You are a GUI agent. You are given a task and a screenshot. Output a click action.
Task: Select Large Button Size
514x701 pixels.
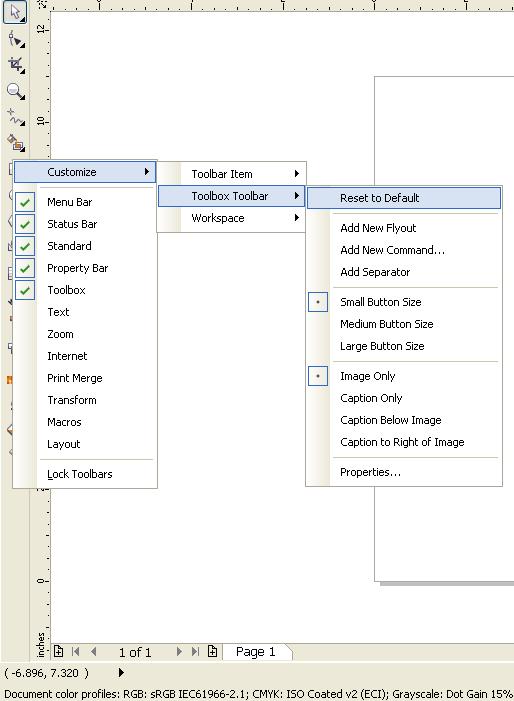404,346
